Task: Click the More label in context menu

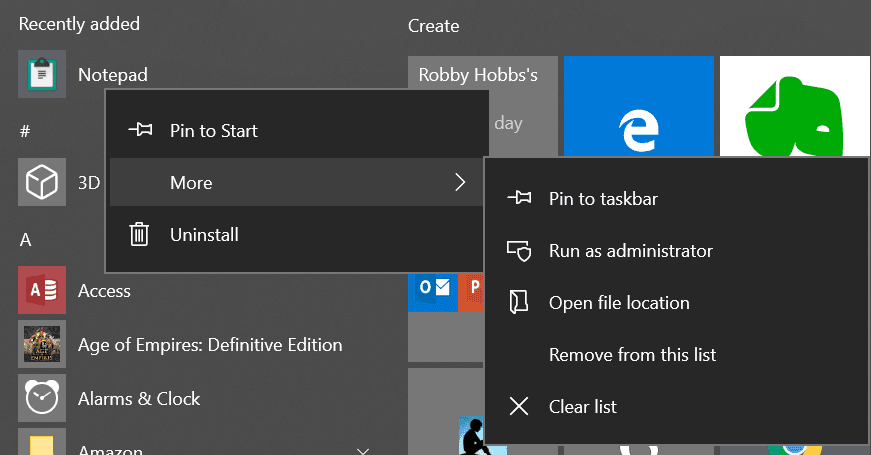Action: click(x=191, y=183)
